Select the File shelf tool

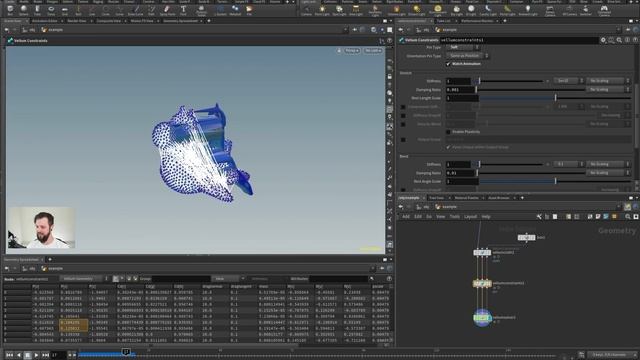coord(249,10)
